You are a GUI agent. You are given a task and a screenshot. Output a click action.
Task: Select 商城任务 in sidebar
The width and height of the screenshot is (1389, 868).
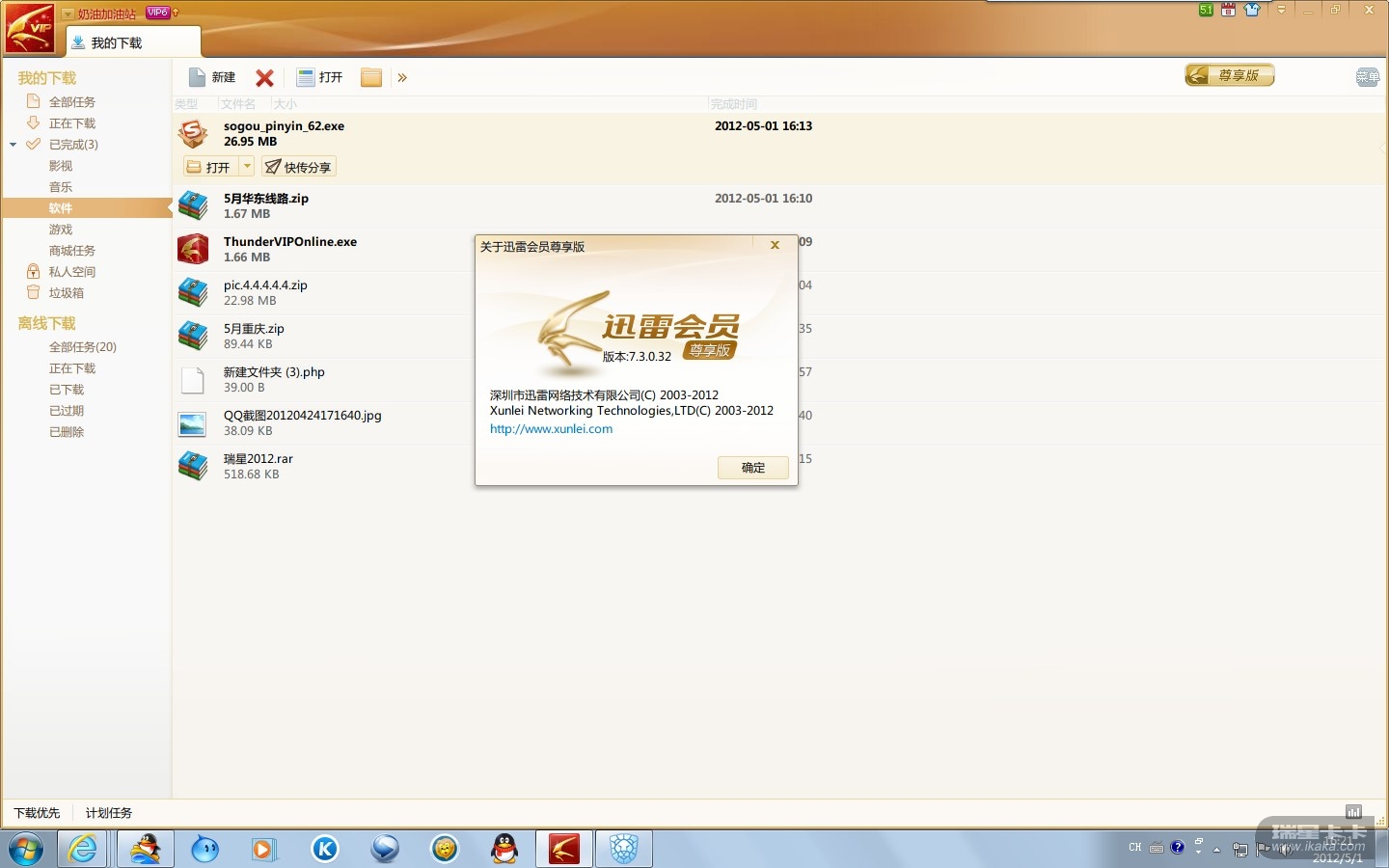coord(72,251)
